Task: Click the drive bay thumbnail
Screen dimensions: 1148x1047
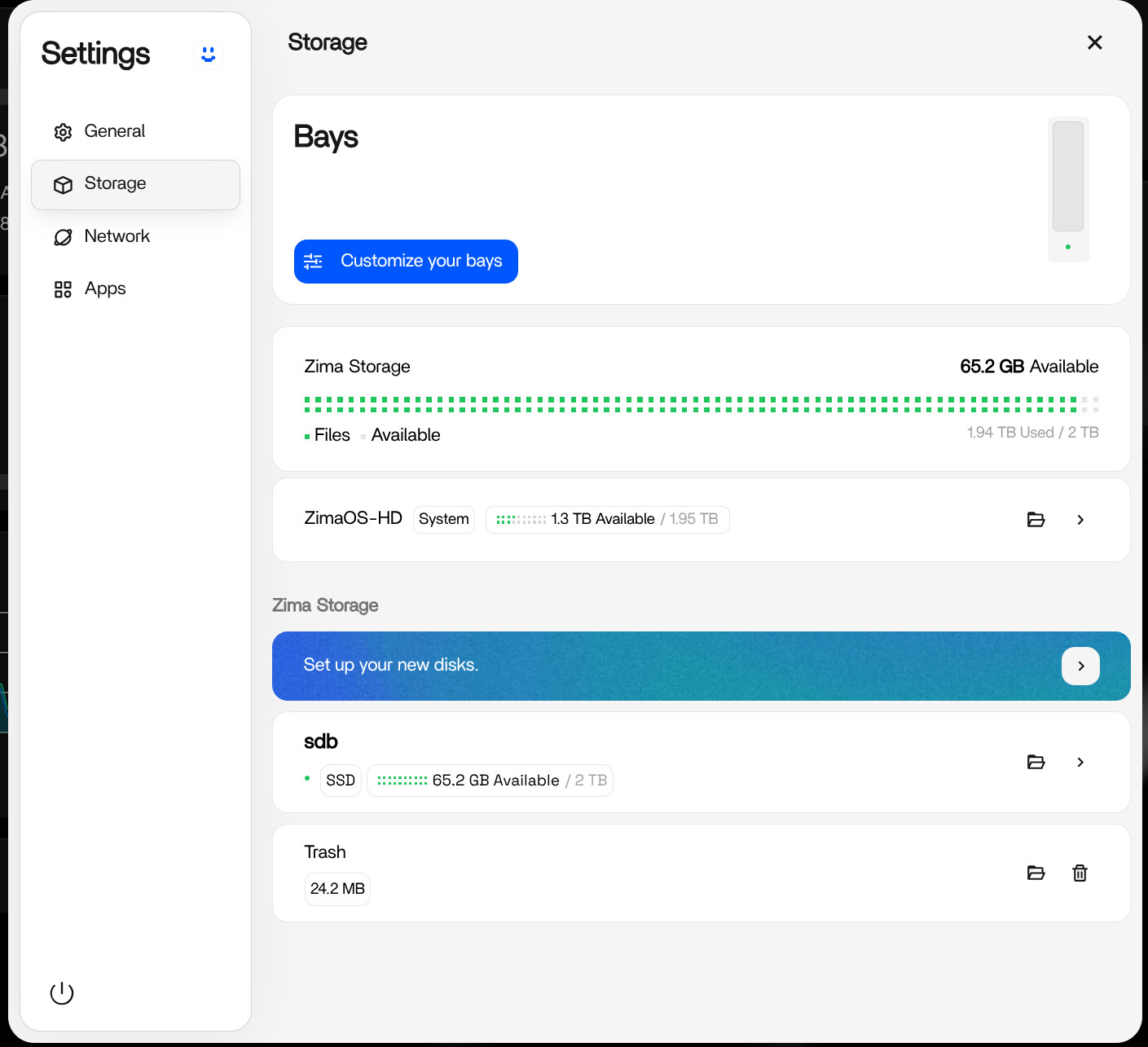Action: coord(1067,177)
